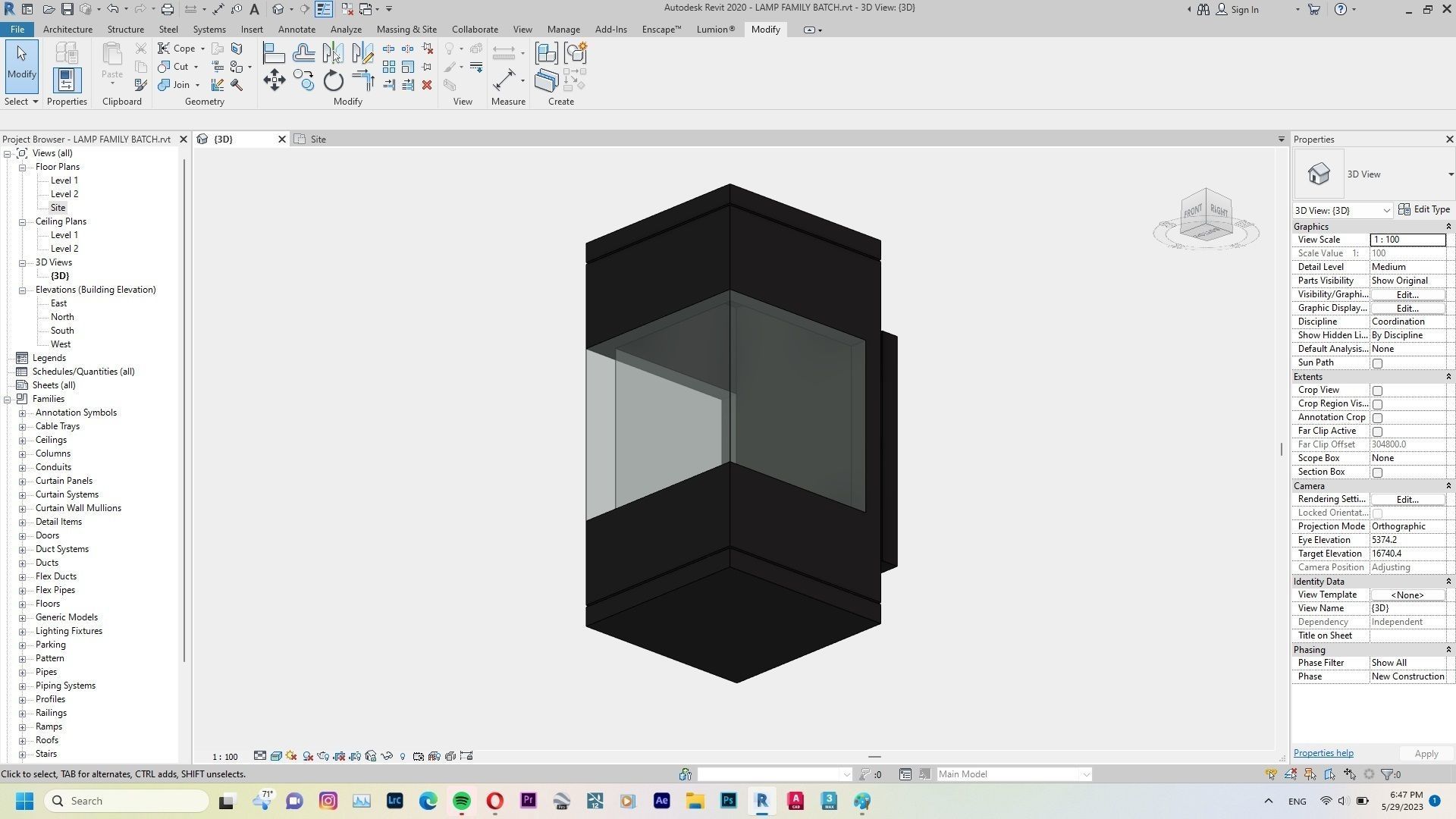Enable the Section Box checkbox
Viewport: 1456px width, 819px height.
(1377, 472)
